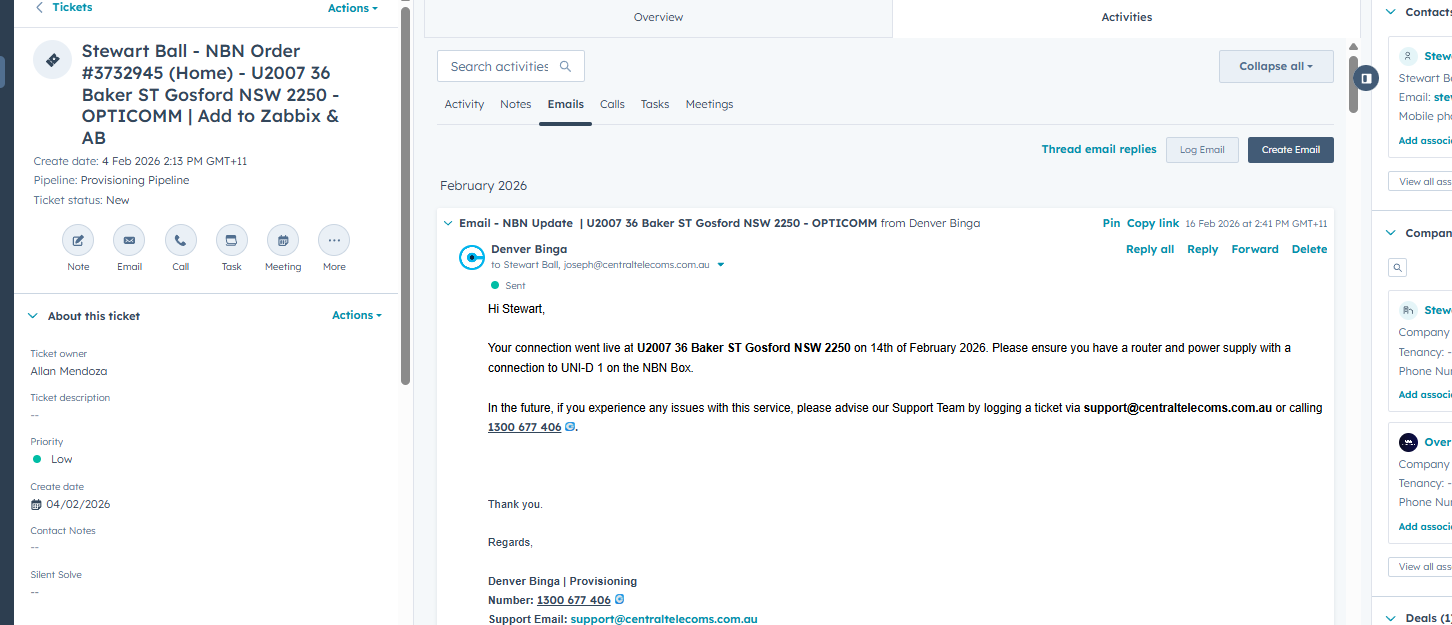Click the Thread email replies link

click(x=1098, y=149)
